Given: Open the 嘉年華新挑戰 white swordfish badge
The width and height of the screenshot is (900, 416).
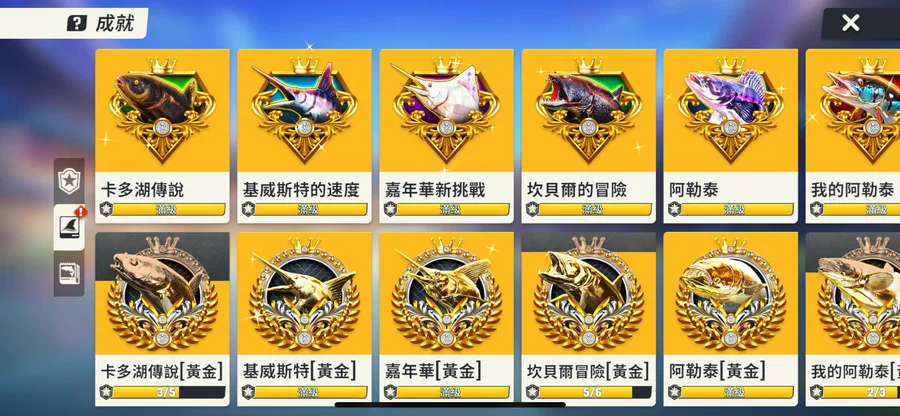Looking at the screenshot, I should pos(446,110).
